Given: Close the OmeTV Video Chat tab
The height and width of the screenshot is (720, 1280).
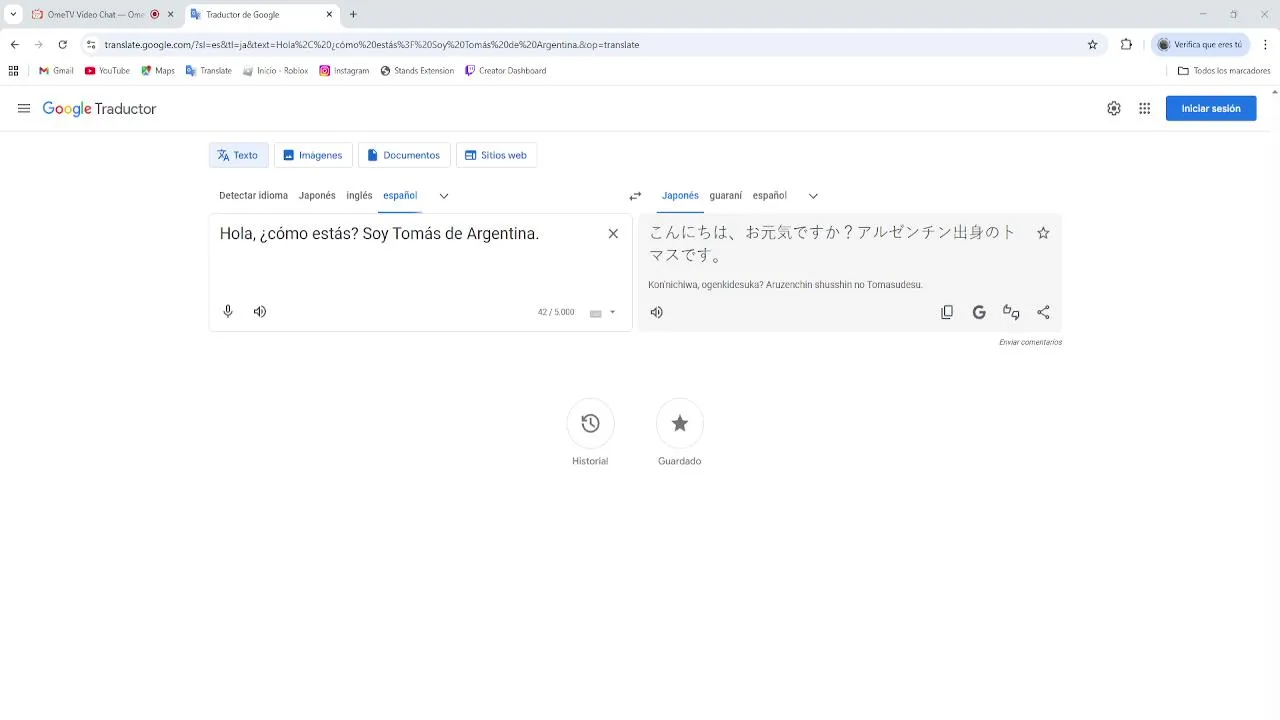Looking at the screenshot, I should [170, 15].
